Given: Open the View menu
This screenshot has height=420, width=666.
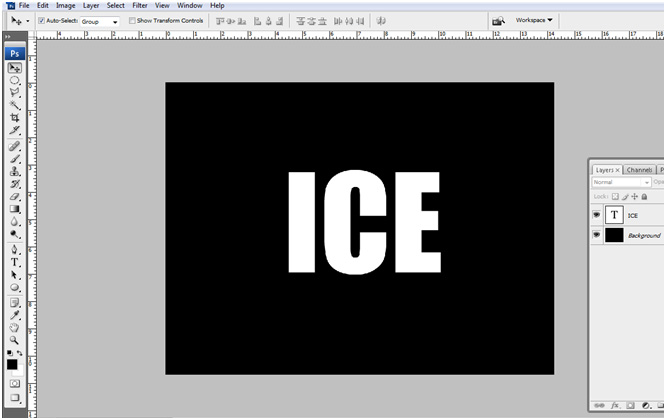Looking at the screenshot, I should [162, 6].
